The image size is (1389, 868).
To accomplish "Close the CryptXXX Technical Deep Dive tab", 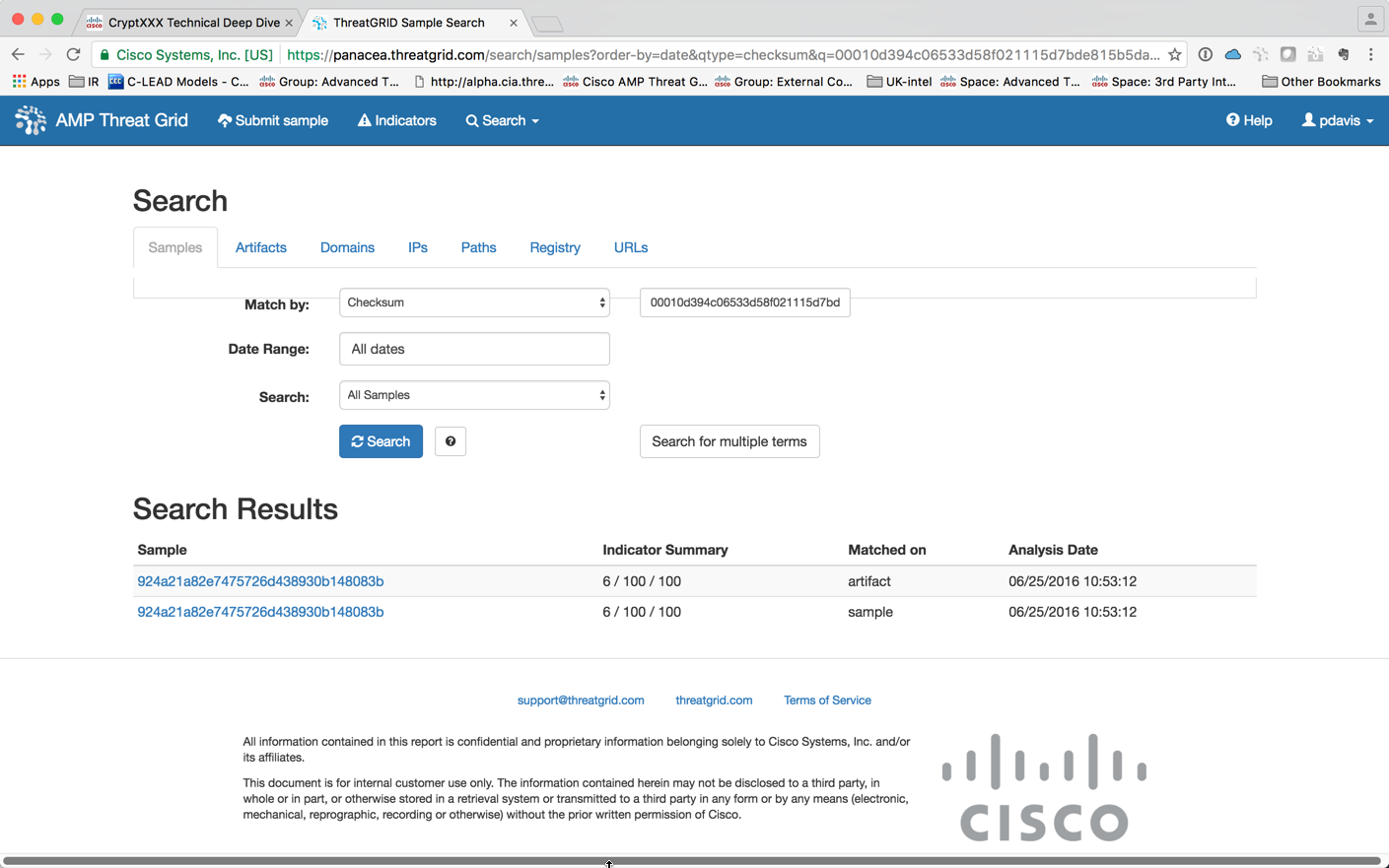I will (289, 23).
